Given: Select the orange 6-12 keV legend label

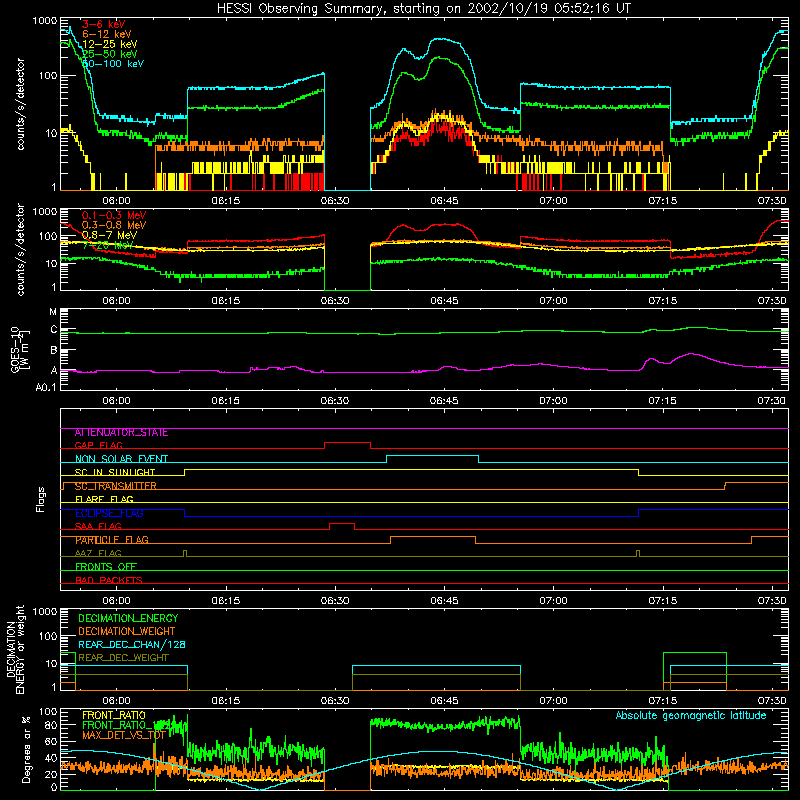Looking at the screenshot, I should point(107,34).
